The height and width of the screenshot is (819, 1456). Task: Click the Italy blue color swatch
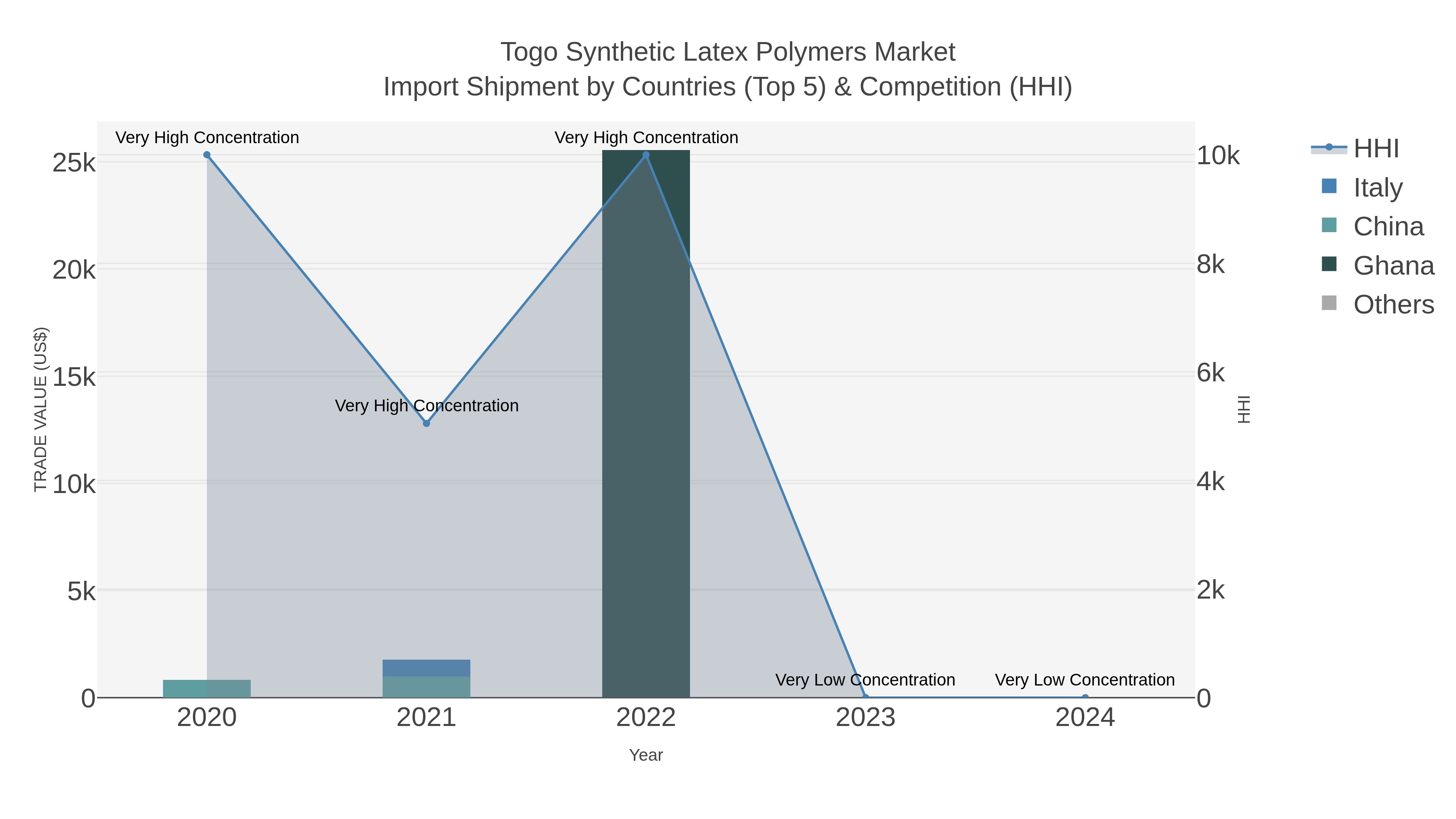pos(1329,186)
